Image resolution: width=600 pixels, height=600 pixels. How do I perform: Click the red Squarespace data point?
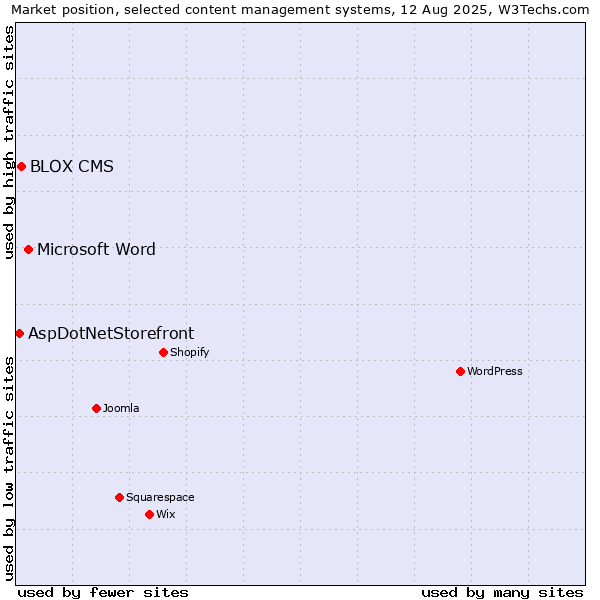point(119,497)
